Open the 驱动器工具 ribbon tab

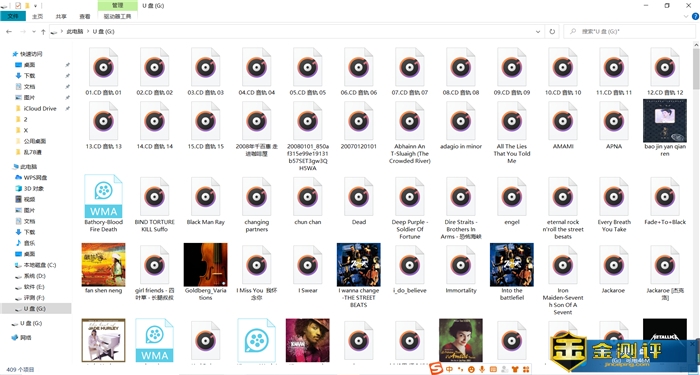coord(117,17)
